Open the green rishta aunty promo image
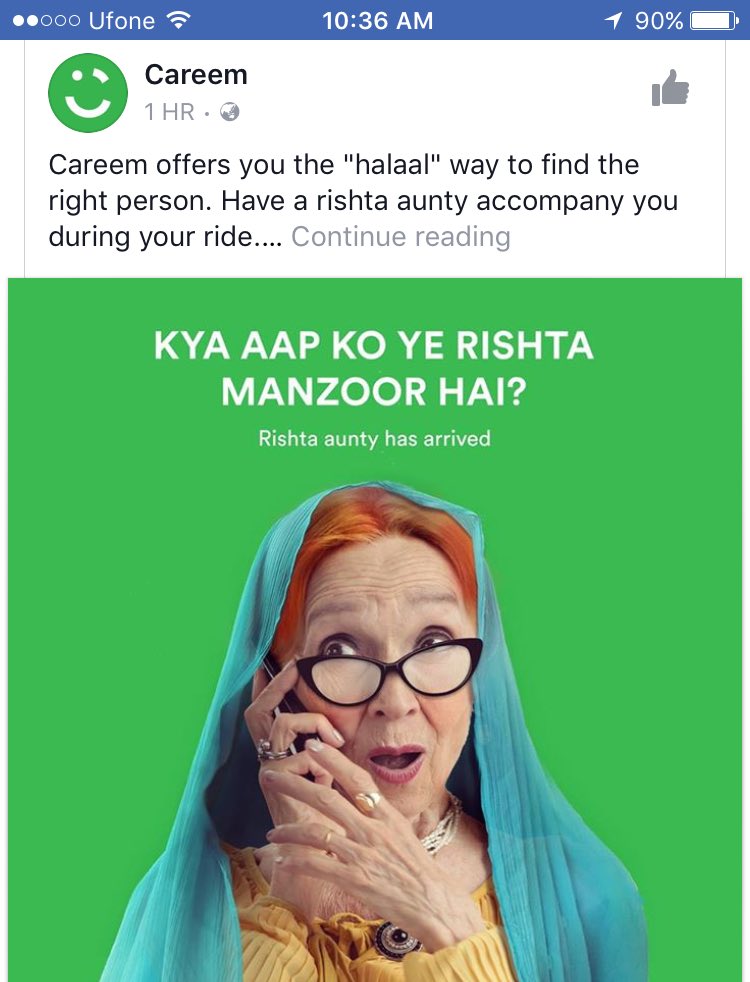 tap(375, 629)
